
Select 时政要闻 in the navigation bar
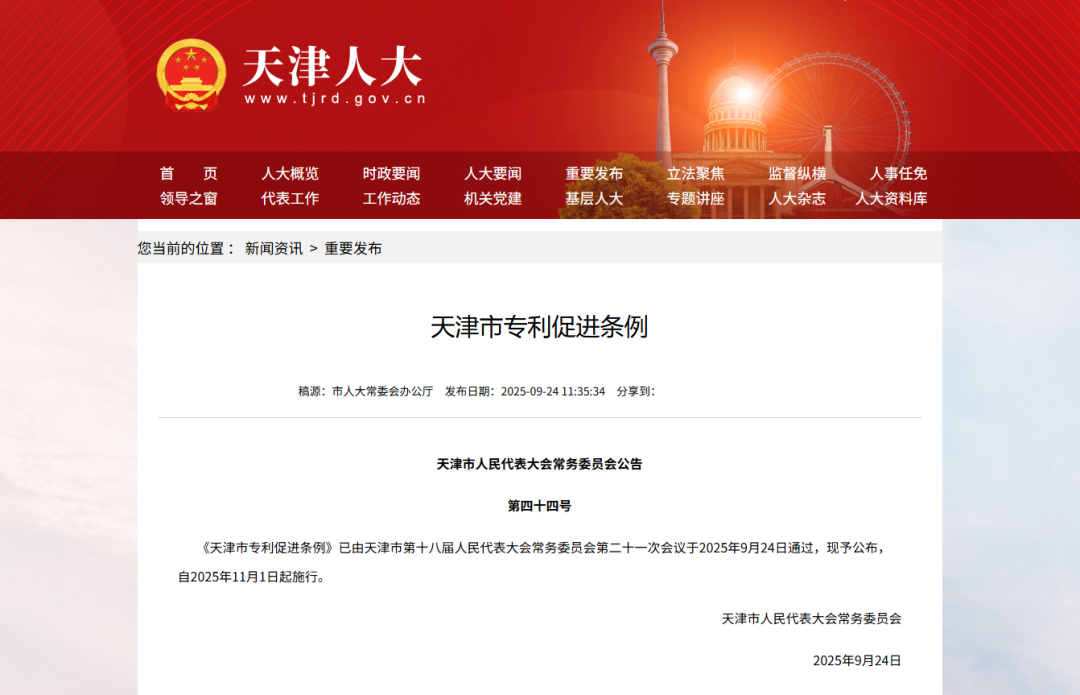click(x=391, y=173)
